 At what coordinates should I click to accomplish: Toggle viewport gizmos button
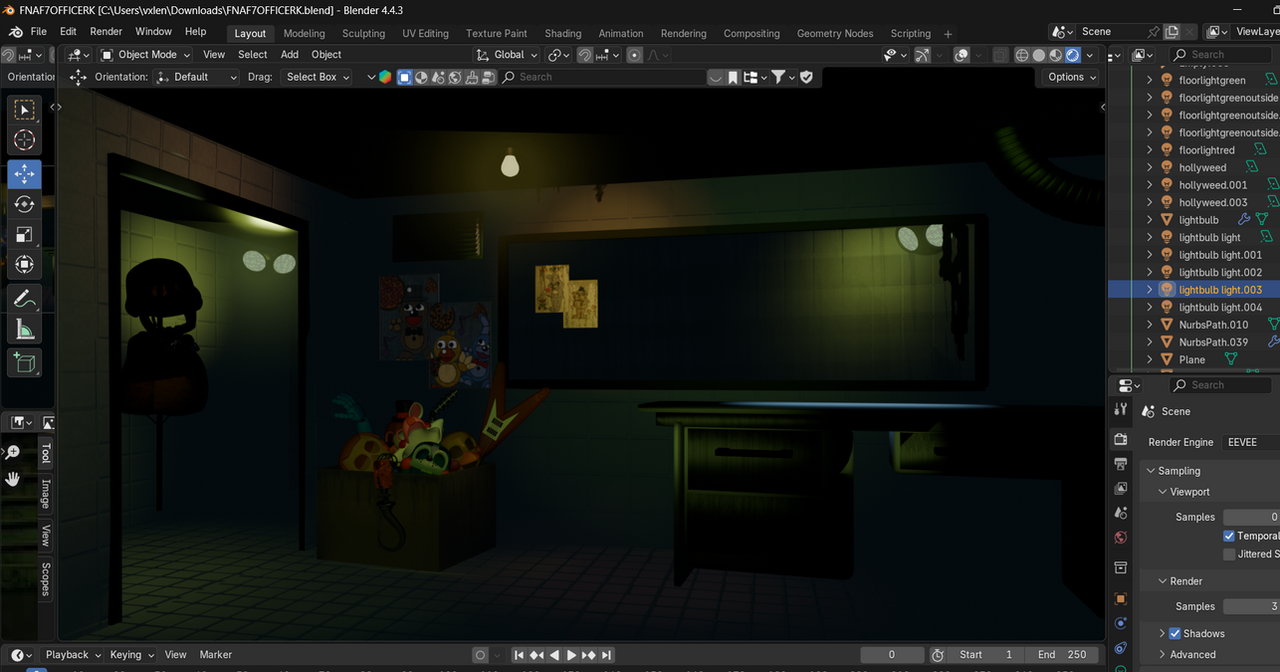click(922, 55)
